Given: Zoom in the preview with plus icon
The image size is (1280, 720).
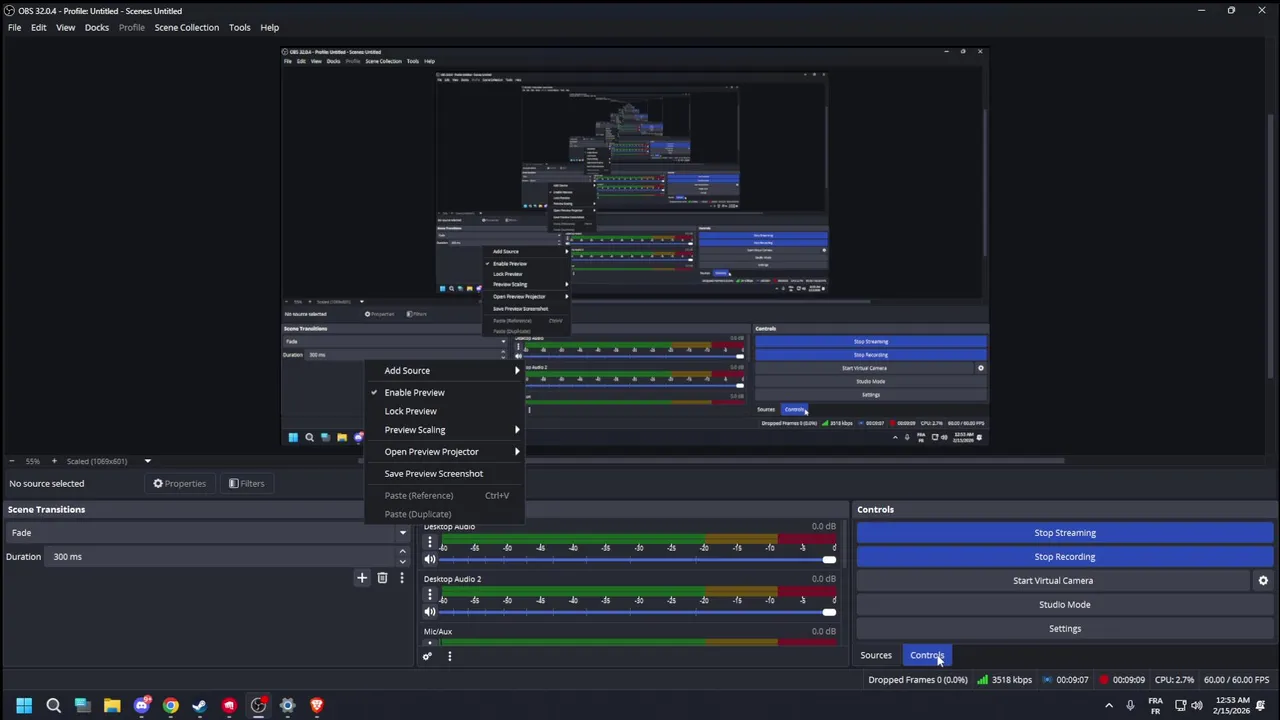Looking at the screenshot, I should [x=54, y=461].
